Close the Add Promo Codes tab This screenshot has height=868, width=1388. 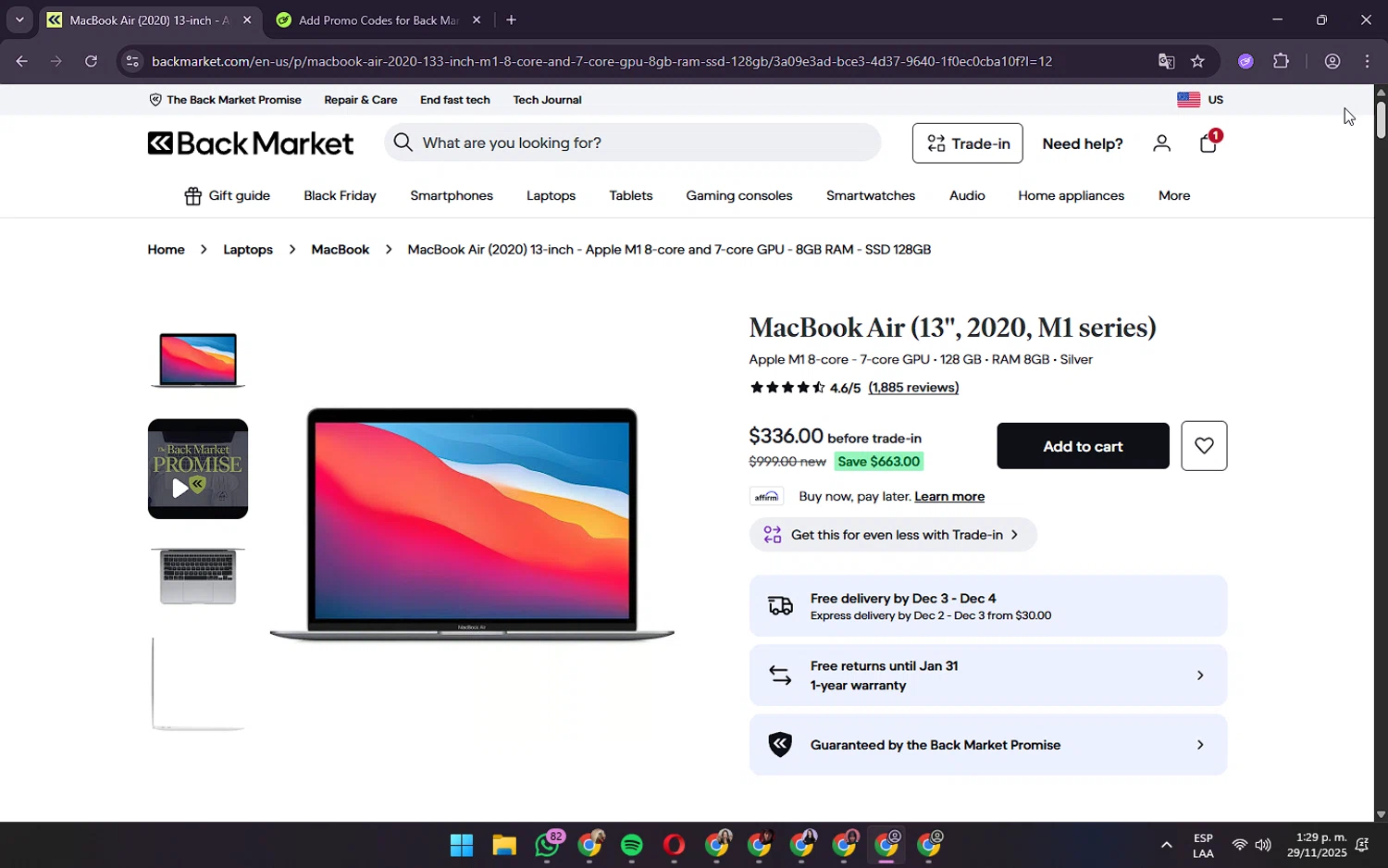477,20
